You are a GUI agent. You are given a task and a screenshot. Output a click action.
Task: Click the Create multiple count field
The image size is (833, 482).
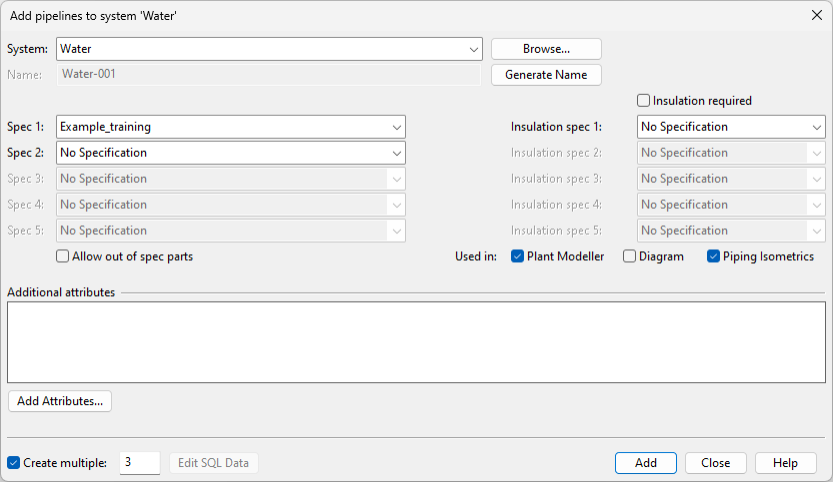point(139,463)
